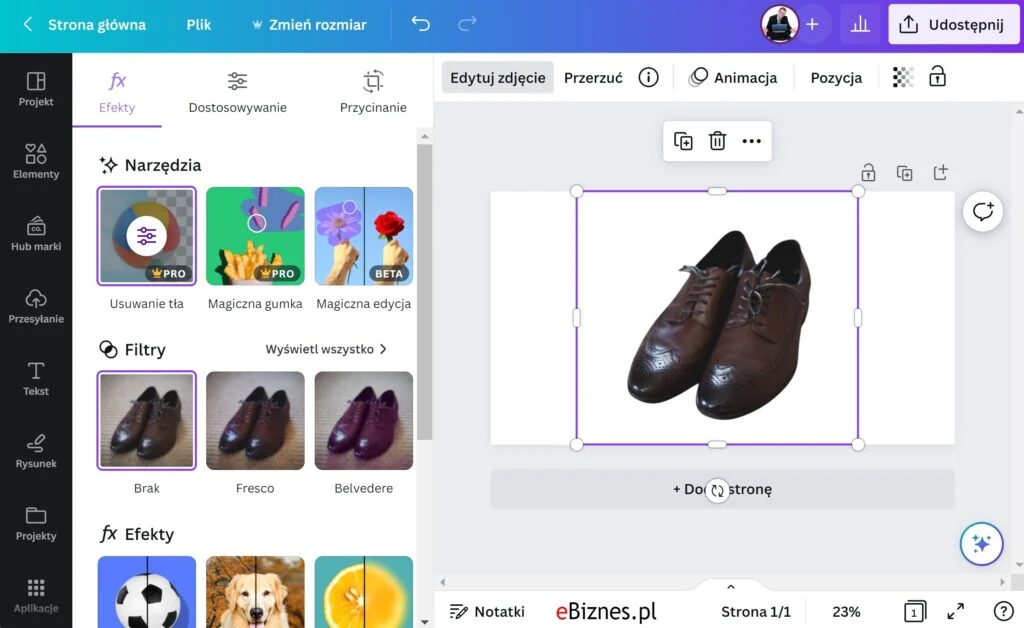This screenshot has width=1024, height=628.
Task: Choose the soccer ball effect thumbnail
Action: pyautogui.click(x=146, y=591)
